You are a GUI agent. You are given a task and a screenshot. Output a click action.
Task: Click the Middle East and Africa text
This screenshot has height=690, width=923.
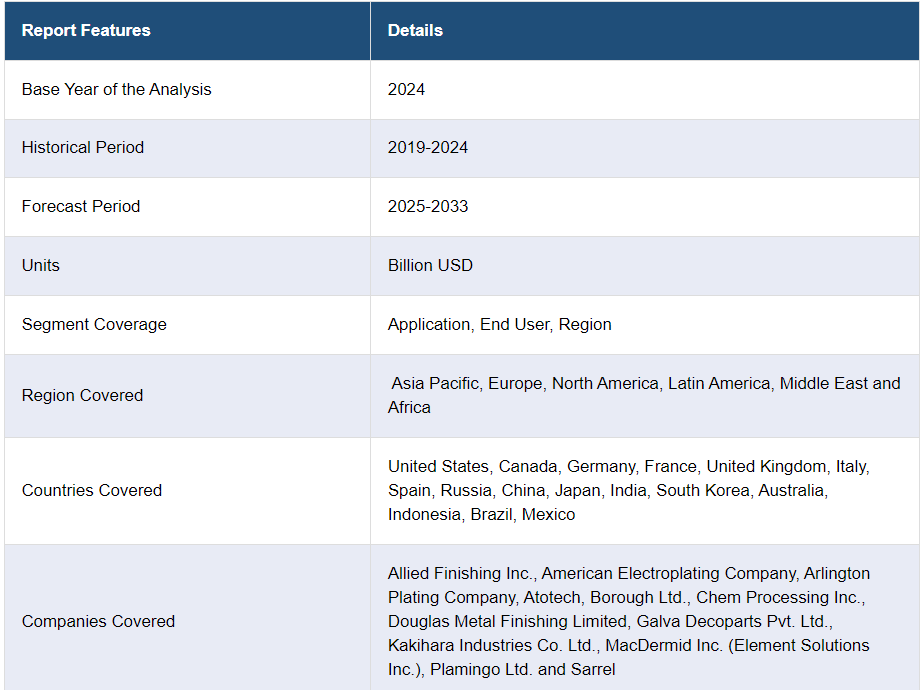tap(840, 383)
